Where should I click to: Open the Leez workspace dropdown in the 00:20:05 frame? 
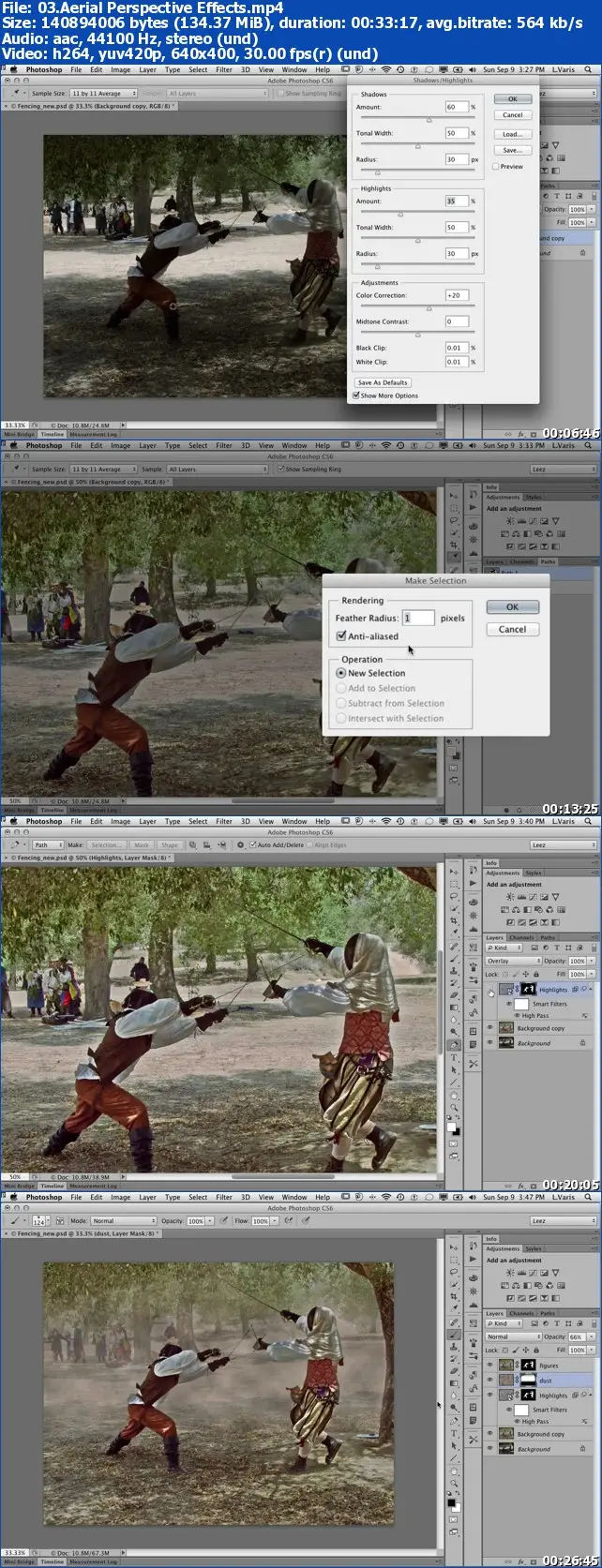[x=563, y=844]
